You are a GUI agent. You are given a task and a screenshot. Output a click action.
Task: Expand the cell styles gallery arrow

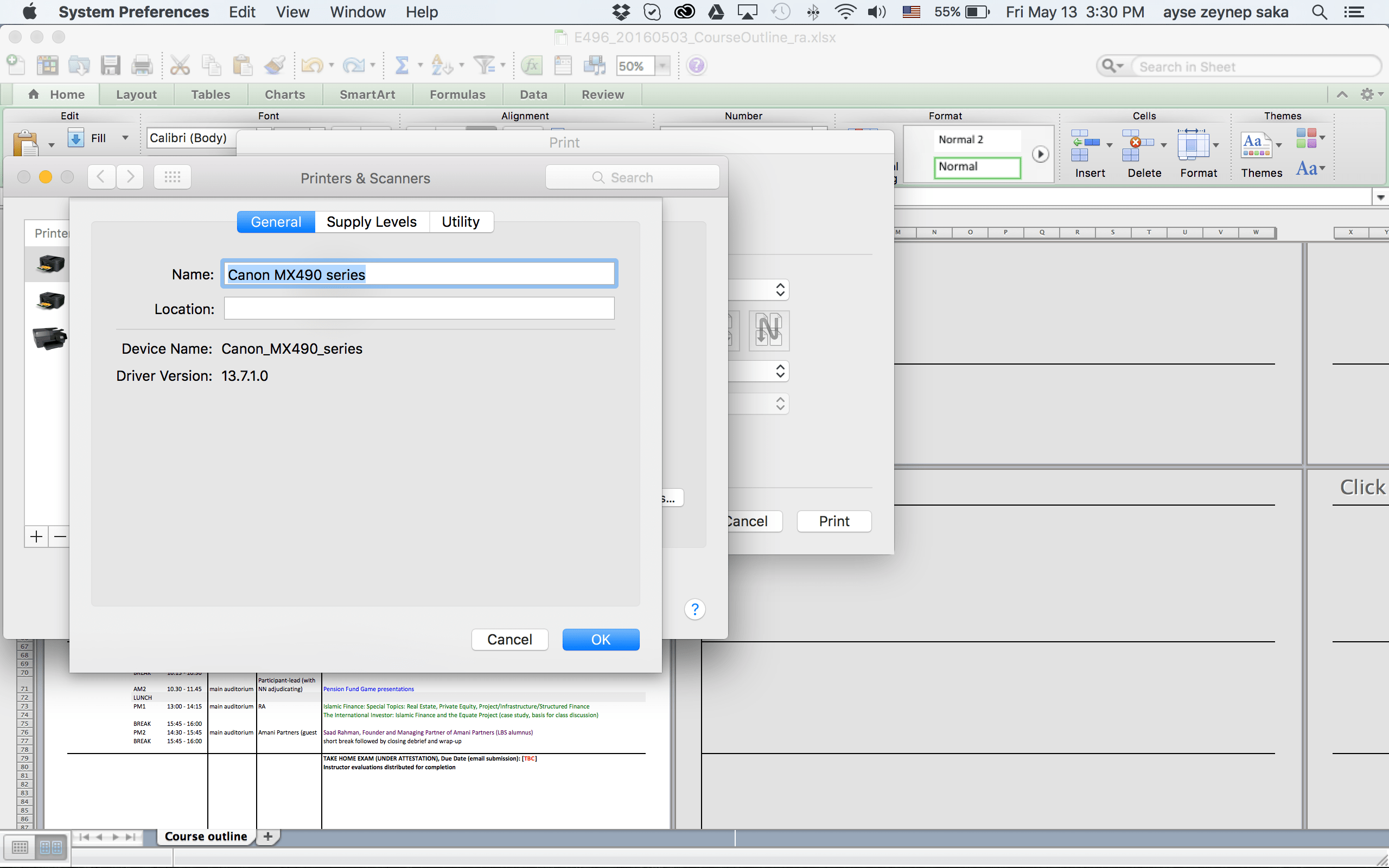[x=1040, y=154]
